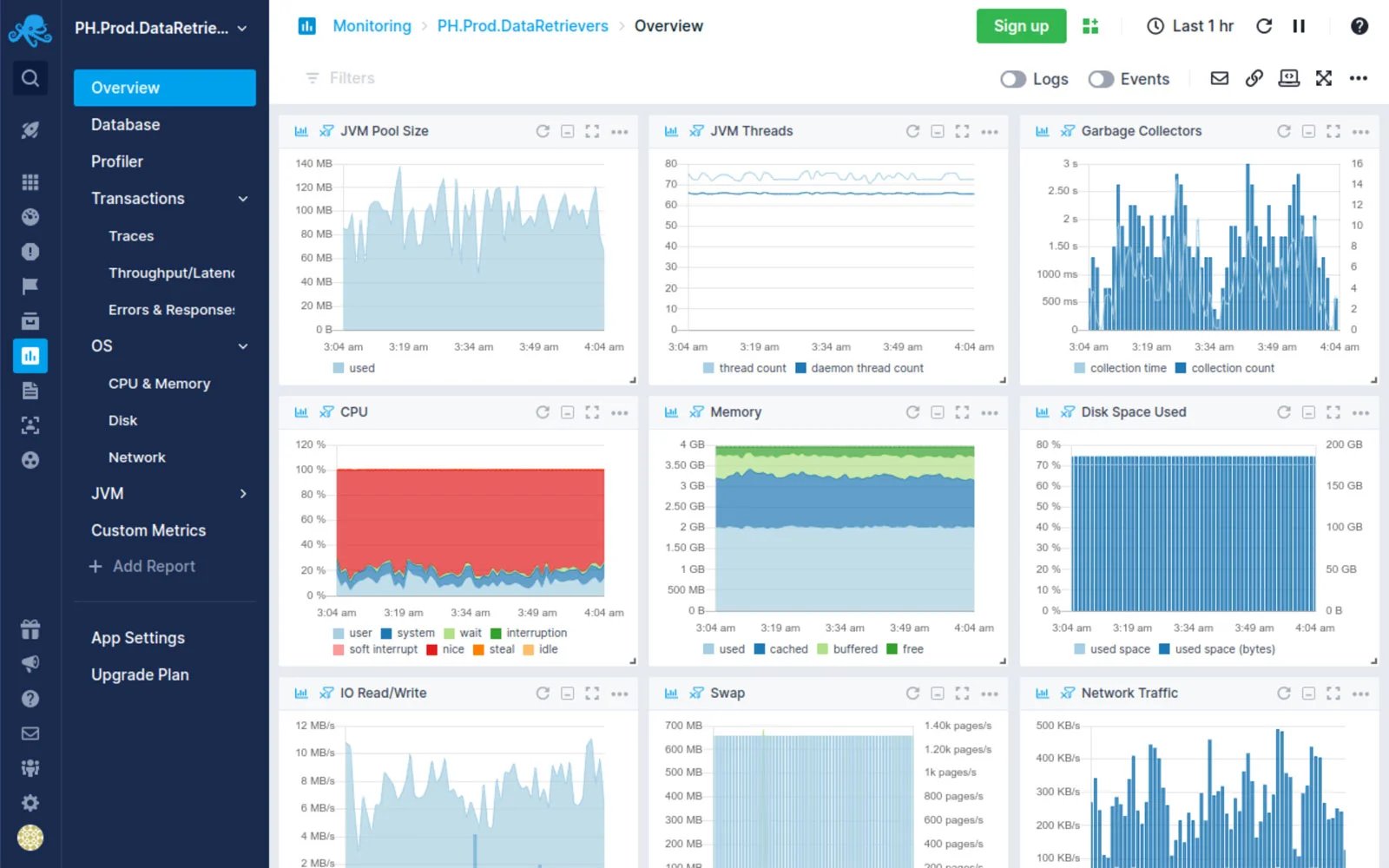Open the Monitoring breadcrumb link
Screen dimensions: 1389x868
[372, 26]
